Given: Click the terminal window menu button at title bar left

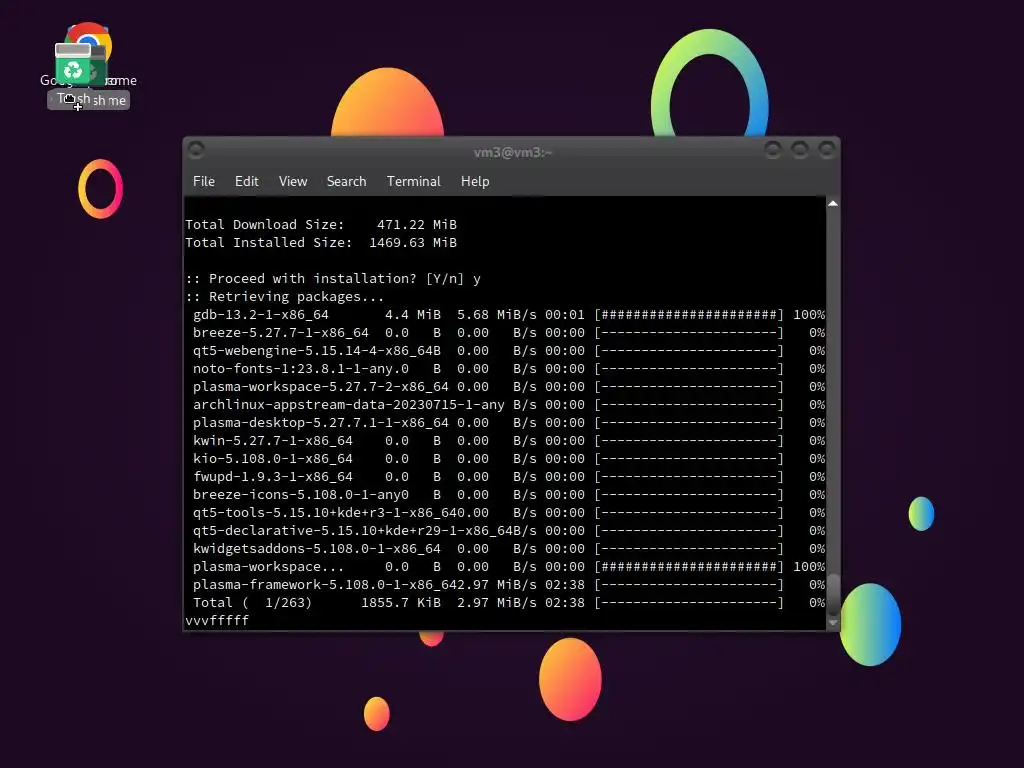Looking at the screenshot, I should pyautogui.click(x=196, y=150).
